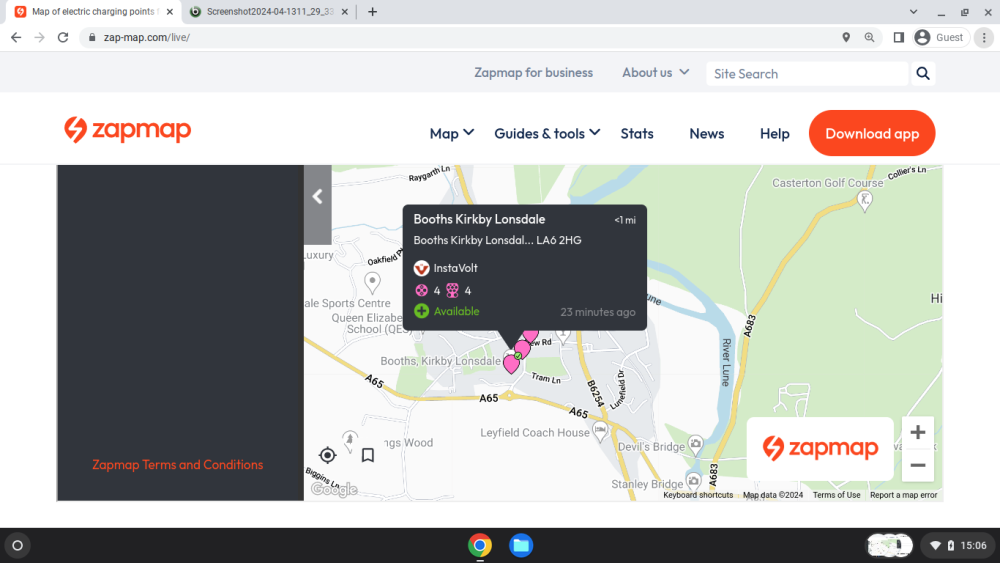Switch to the Screenshot2024-04-13 tab

pos(268,11)
